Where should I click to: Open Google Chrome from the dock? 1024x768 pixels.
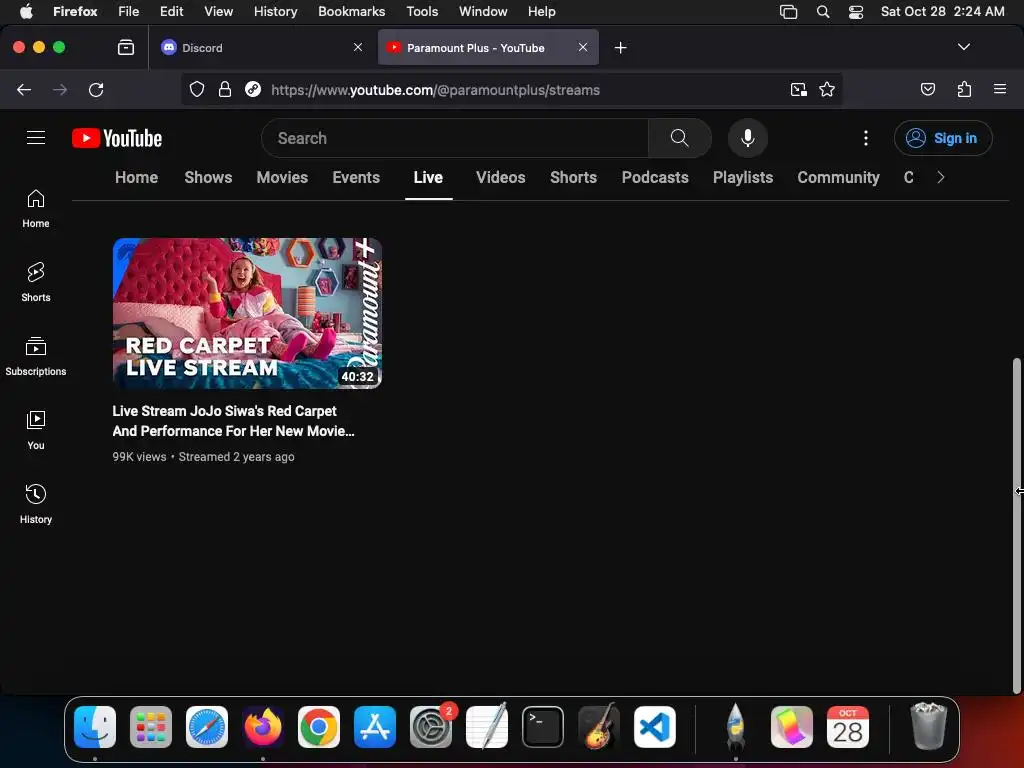pos(319,727)
